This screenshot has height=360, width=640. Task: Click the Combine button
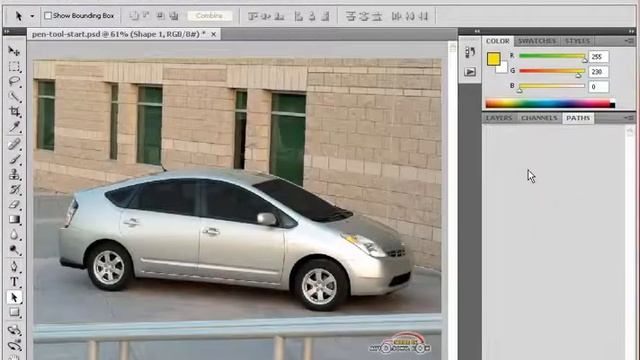[x=209, y=16]
